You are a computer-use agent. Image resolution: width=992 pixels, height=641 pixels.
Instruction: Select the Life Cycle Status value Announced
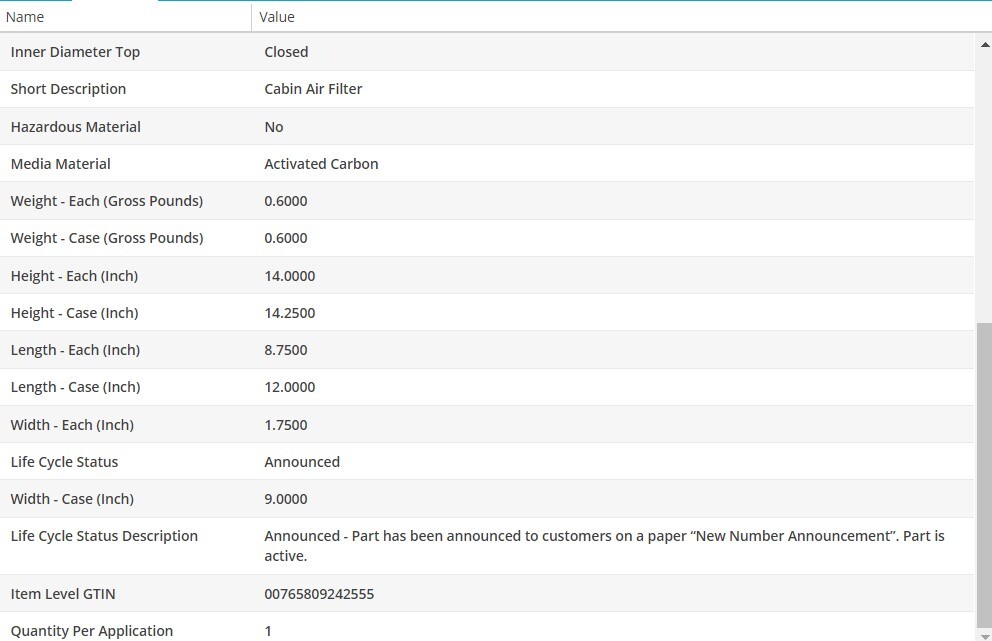click(302, 462)
